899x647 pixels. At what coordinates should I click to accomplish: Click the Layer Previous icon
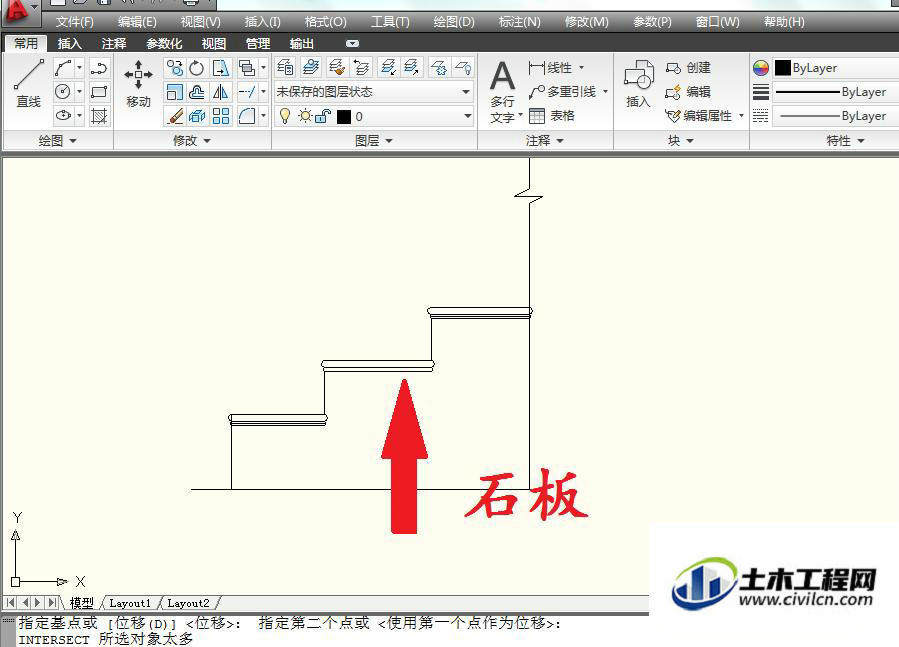pos(362,67)
